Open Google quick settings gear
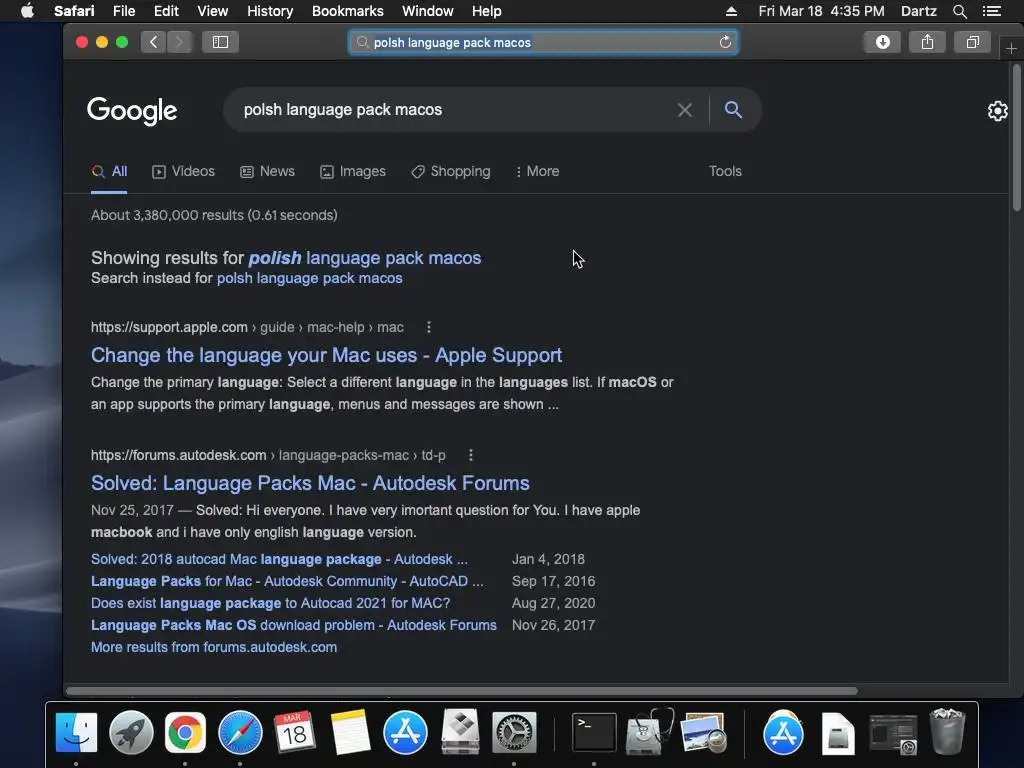This screenshot has height=768, width=1024. pyautogui.click(x=997, y=111)
